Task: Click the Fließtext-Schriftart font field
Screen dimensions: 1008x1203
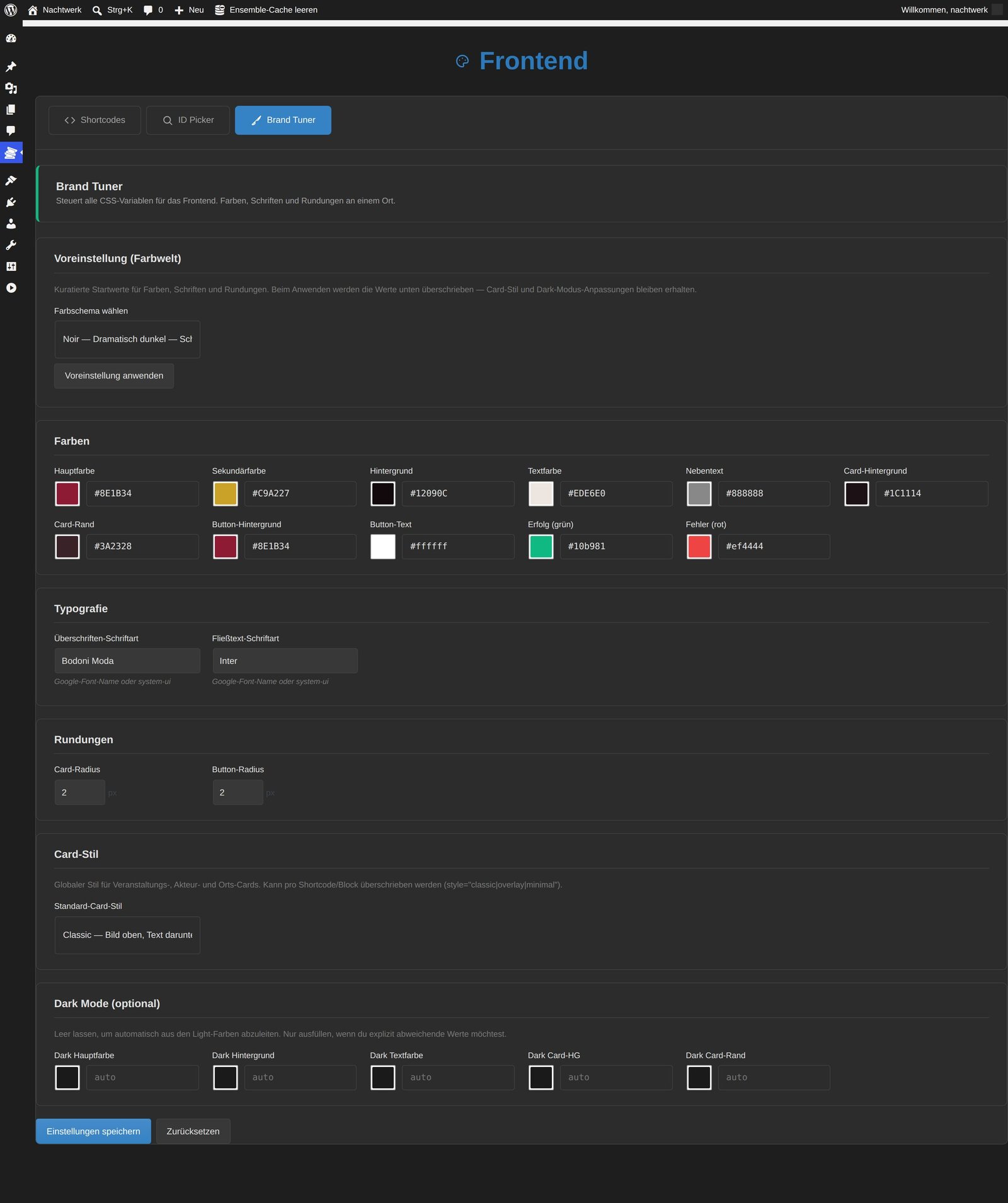Action: point(285,661)
